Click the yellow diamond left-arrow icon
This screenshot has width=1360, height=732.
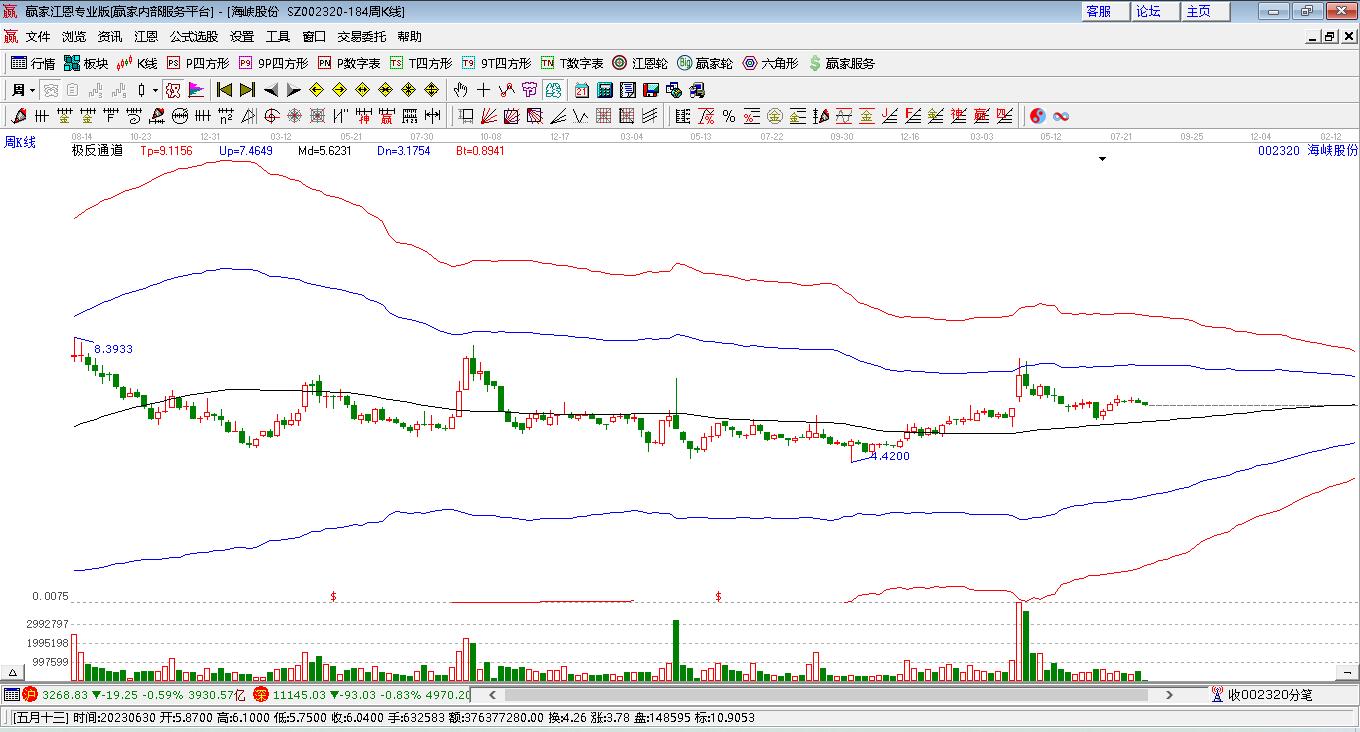[317, 90]
